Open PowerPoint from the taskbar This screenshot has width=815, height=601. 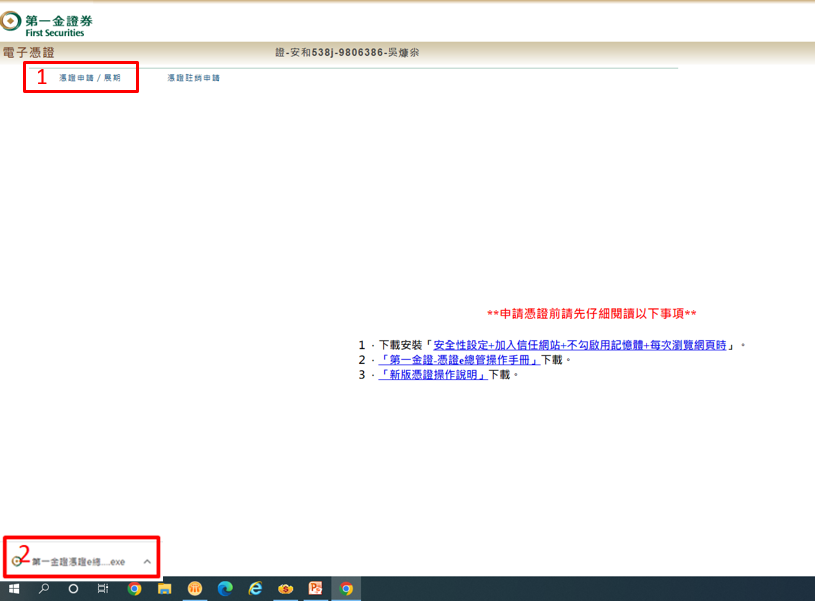(316, 589)
